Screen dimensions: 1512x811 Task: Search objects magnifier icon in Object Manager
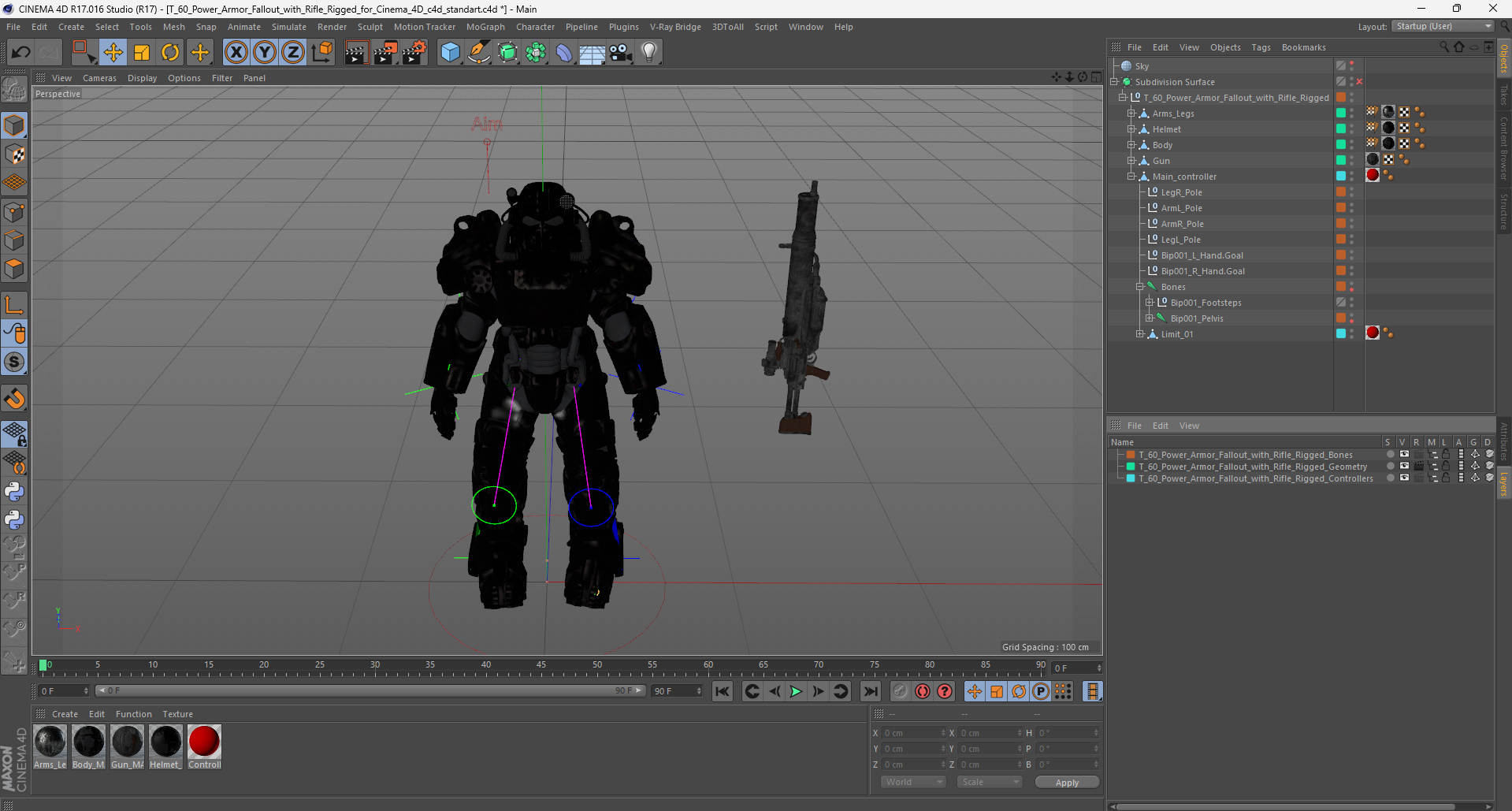click(1444, 47)
